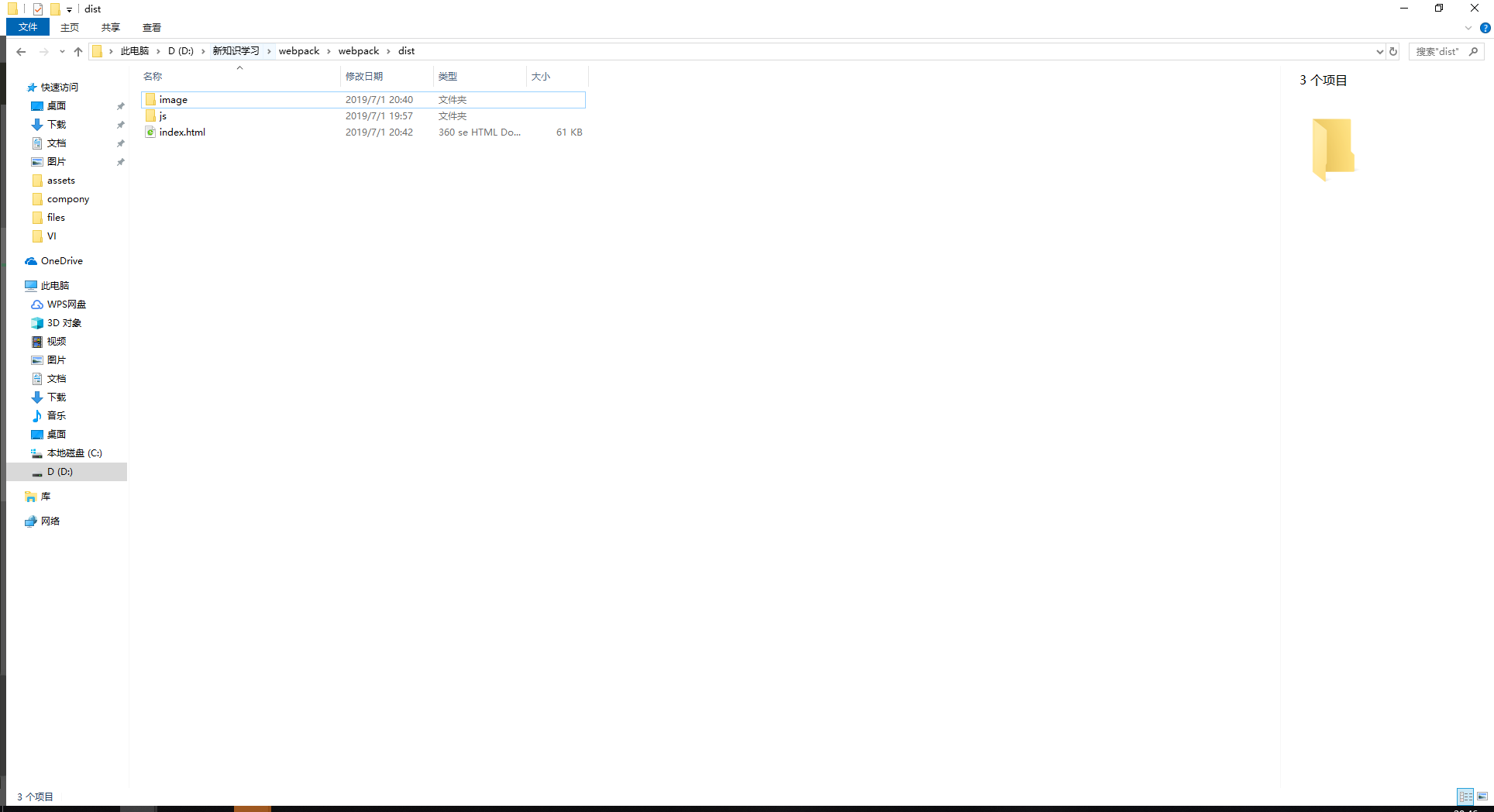Screen dimensions: 1494x812
Task: Select 此电脑 in address breadcrumb
Action: [x=135, y=51]
